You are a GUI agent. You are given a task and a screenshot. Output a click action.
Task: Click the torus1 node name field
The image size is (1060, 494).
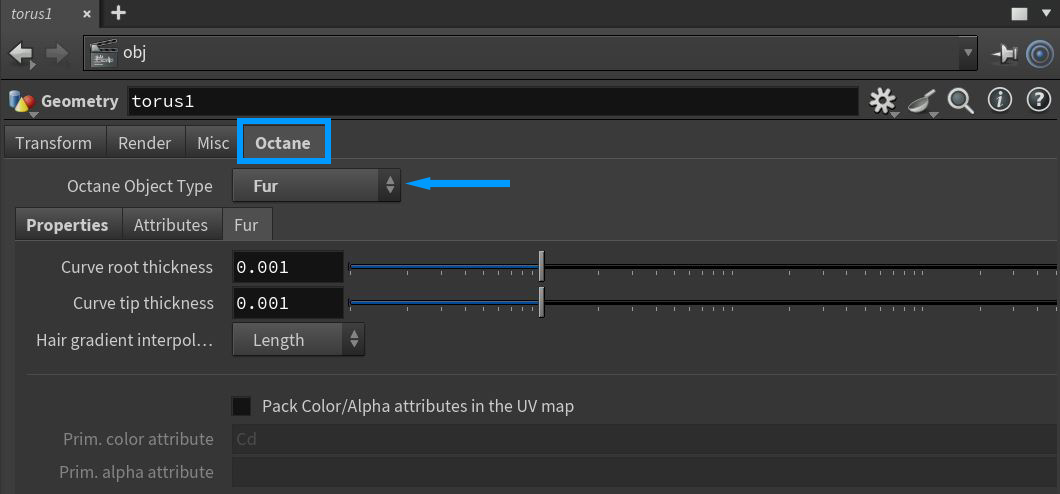492,101
